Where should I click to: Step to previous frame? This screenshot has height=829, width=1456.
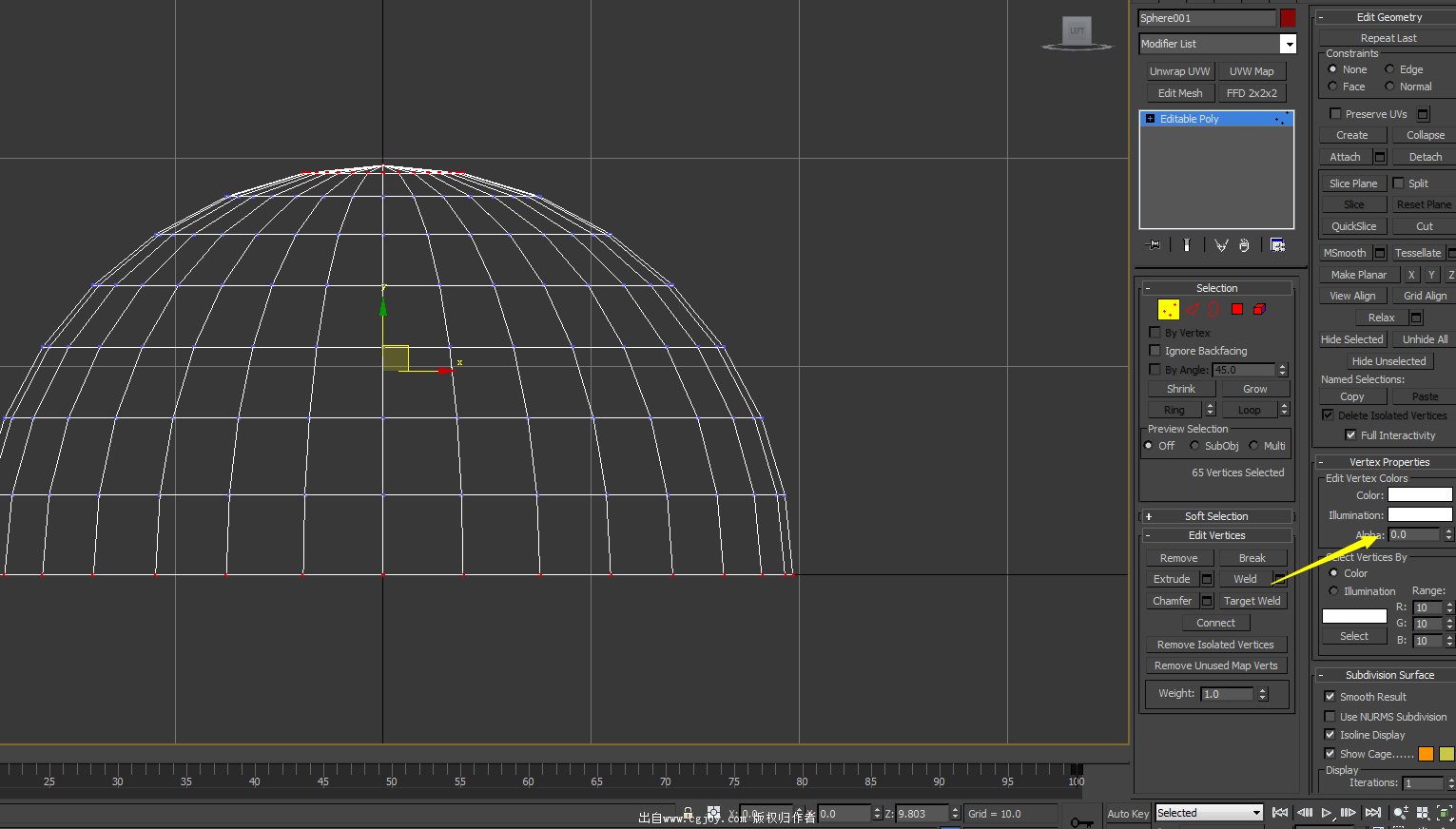pos(1304,813)
